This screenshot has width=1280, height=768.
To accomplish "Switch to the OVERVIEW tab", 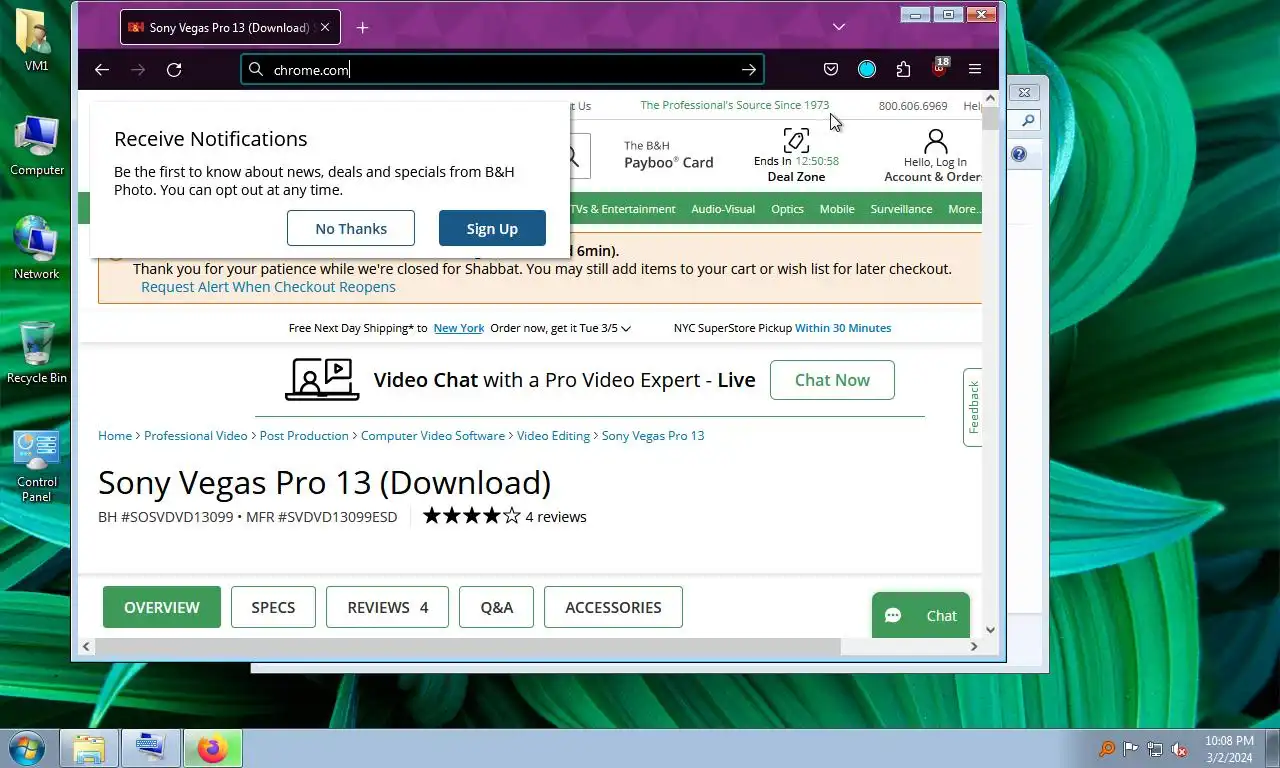I will tap(162, 607).
